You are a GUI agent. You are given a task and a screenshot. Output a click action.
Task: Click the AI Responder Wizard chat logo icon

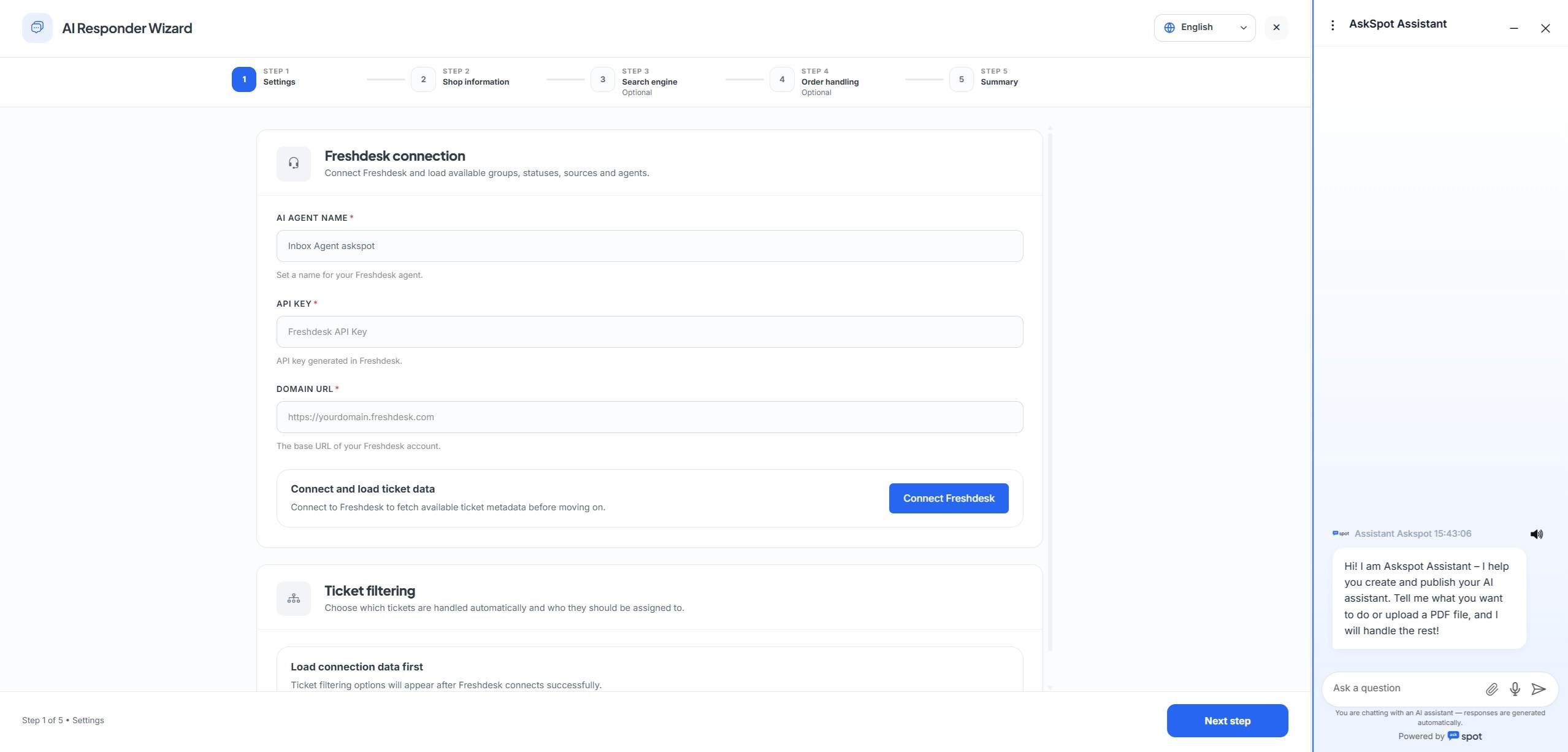[x=37, y=28]
